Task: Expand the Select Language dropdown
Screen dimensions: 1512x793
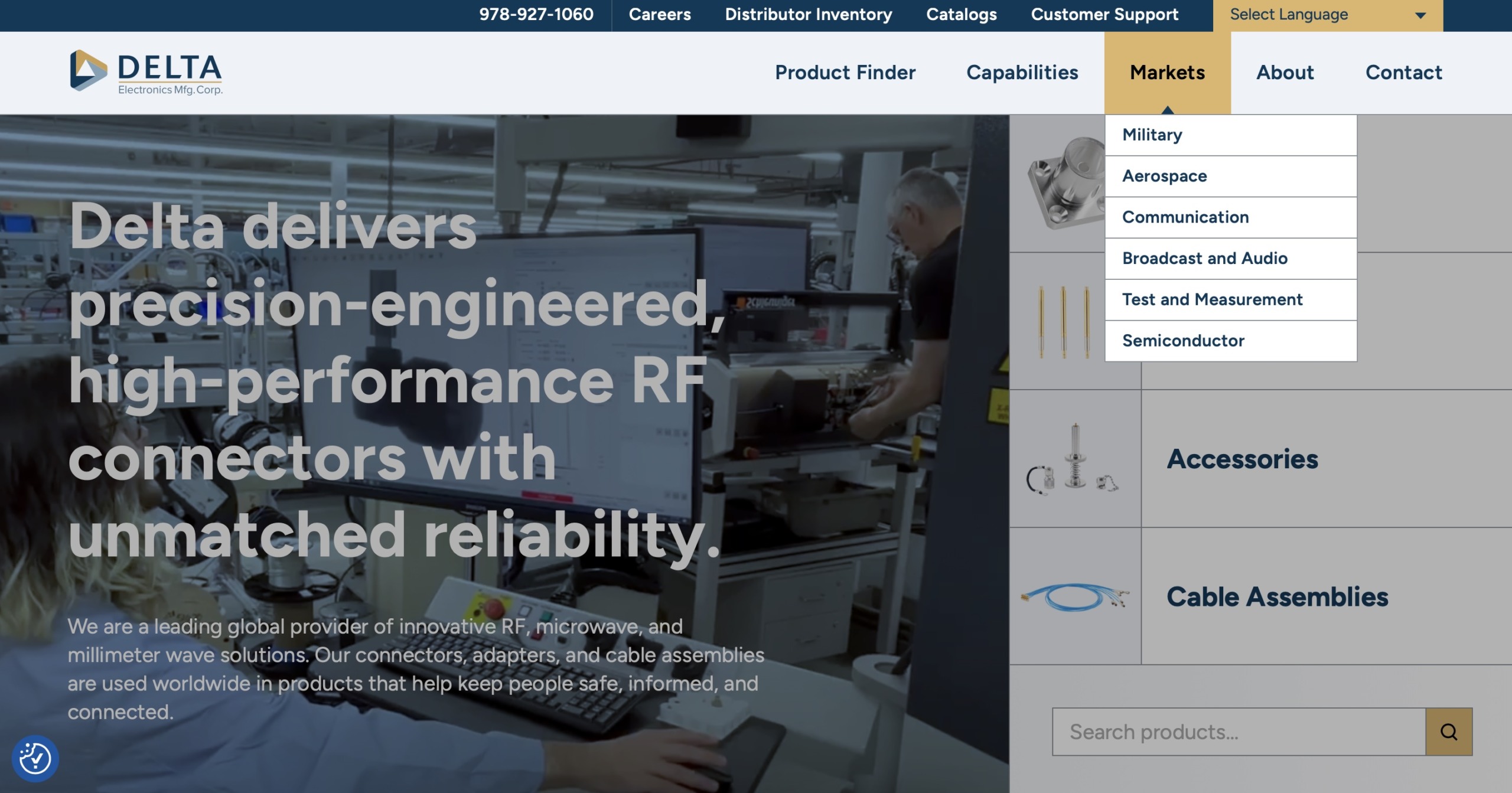Action: [1327, 15]
